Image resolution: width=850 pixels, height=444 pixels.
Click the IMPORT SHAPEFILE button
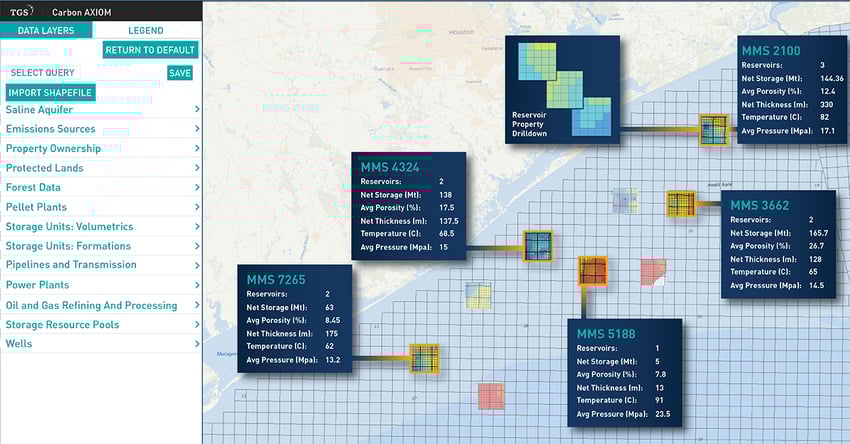pyautogui.click(x=50, y=93)
